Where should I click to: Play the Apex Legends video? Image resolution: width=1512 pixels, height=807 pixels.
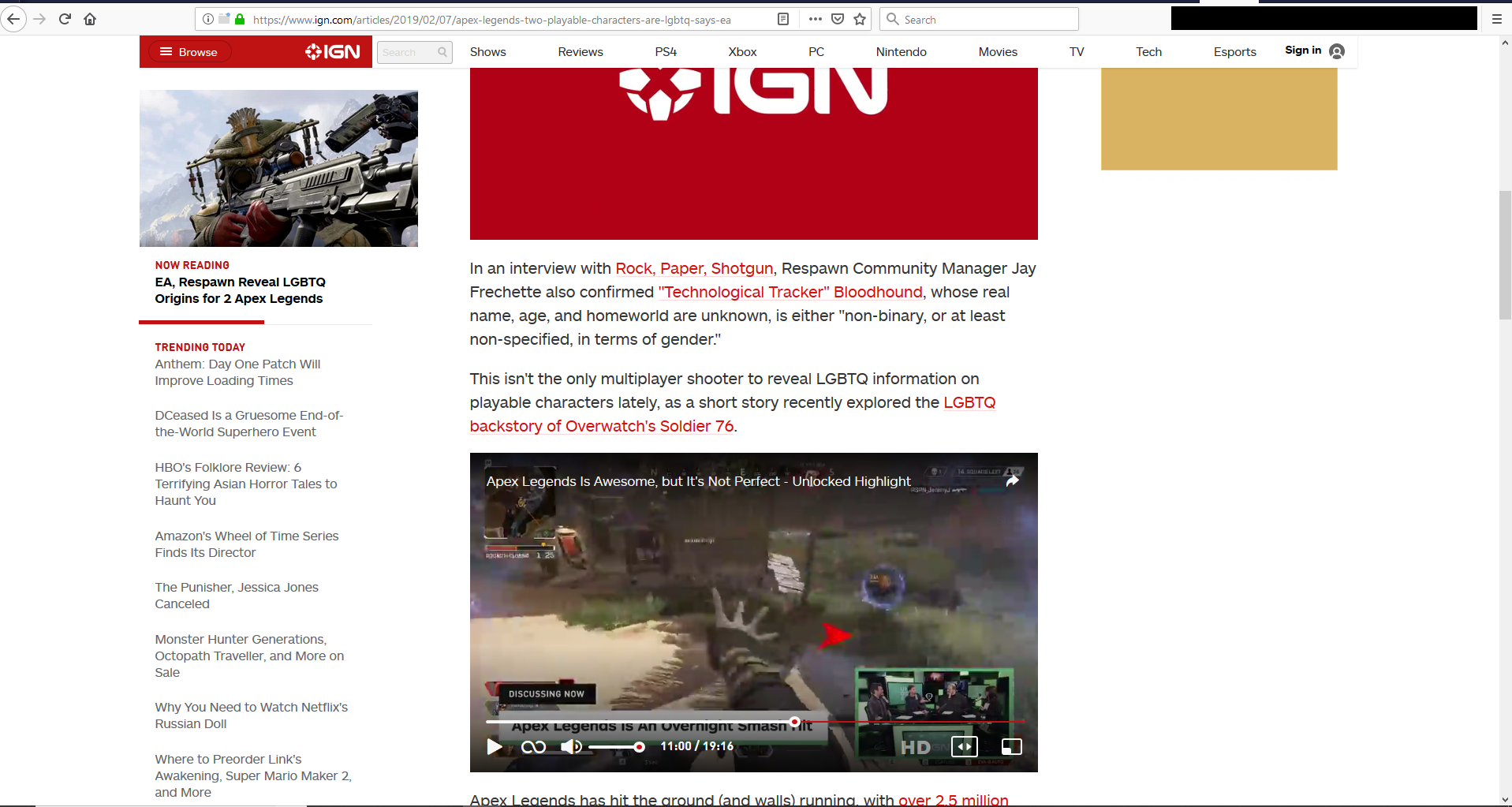click(495, 746)
